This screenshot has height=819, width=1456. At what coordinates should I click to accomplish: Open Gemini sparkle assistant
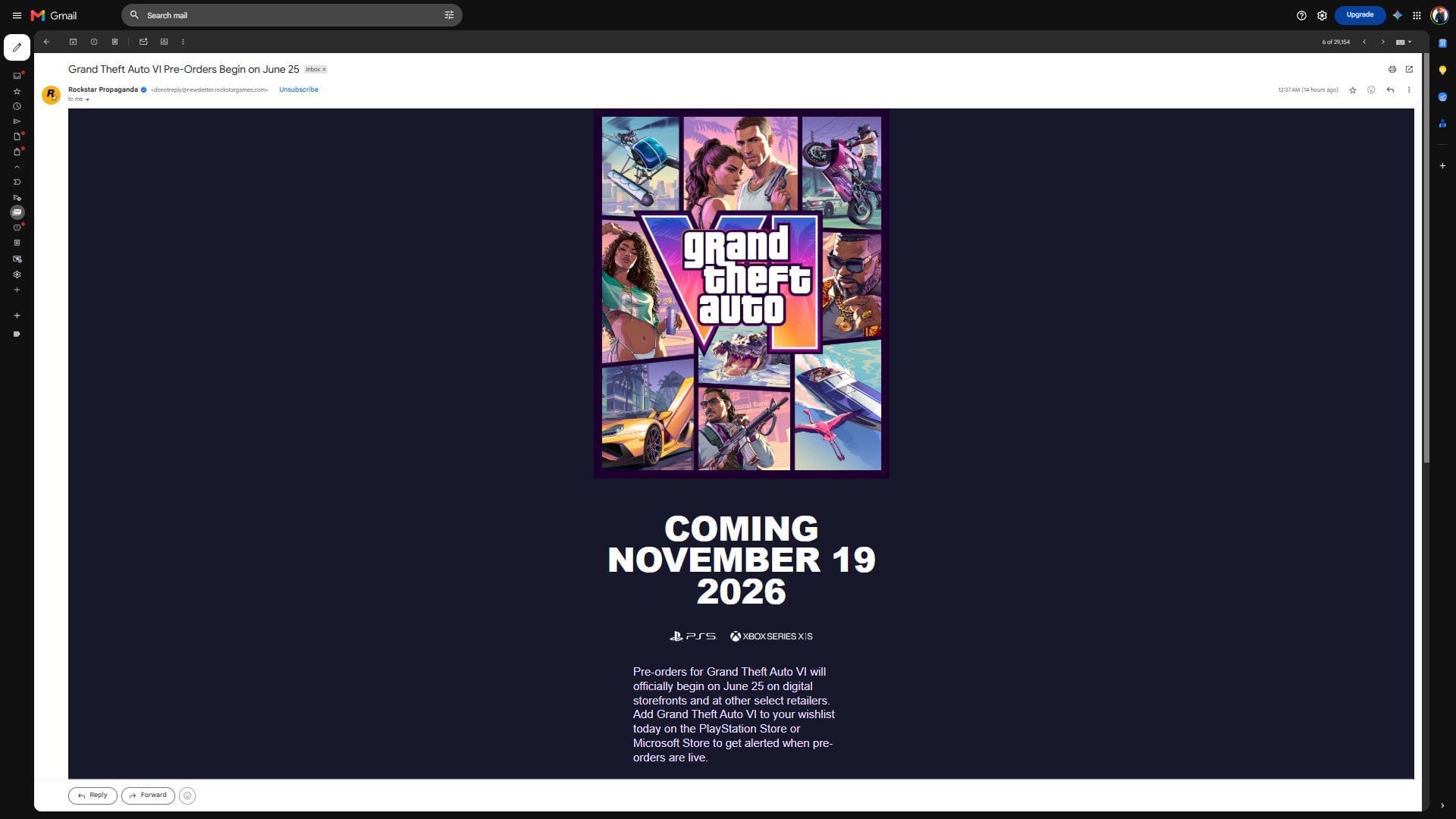pyautogui.click(x=1398, y=15)
